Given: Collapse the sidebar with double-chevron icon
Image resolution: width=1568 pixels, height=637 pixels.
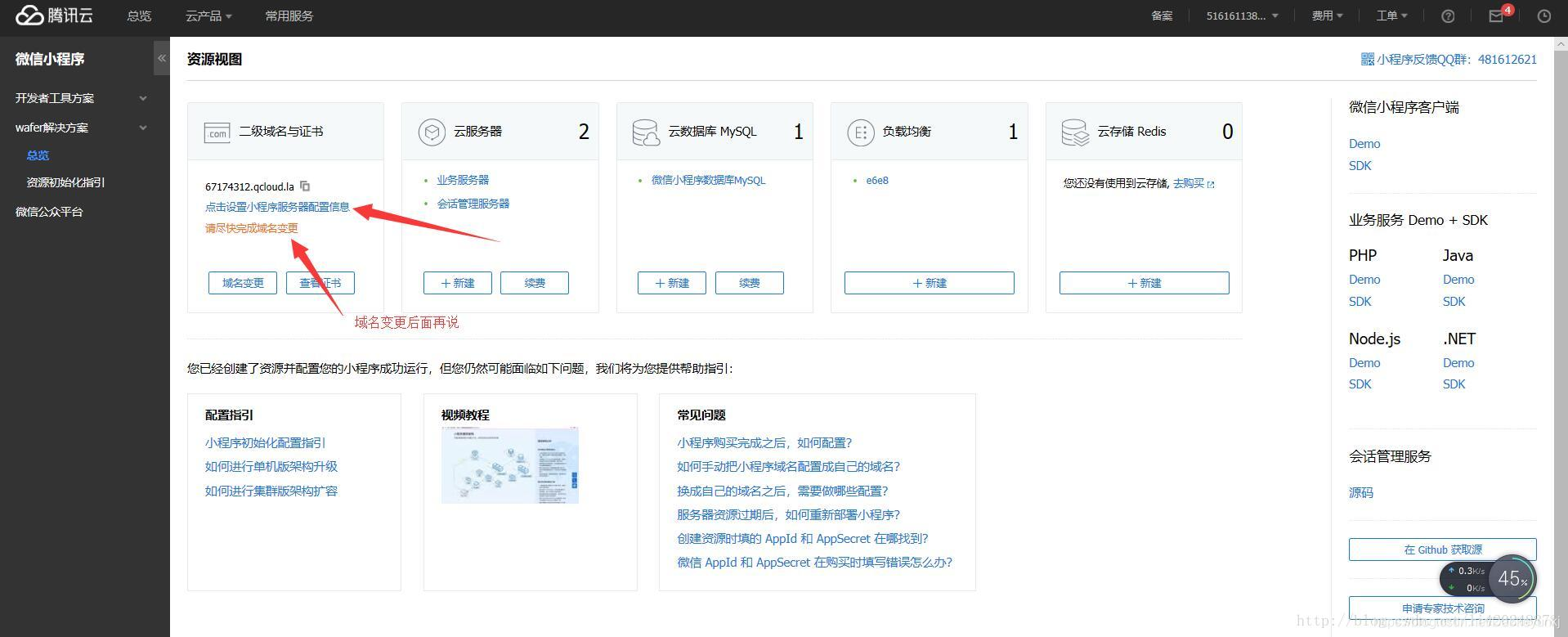Looking at the screenshot, I should click(161, 58).
